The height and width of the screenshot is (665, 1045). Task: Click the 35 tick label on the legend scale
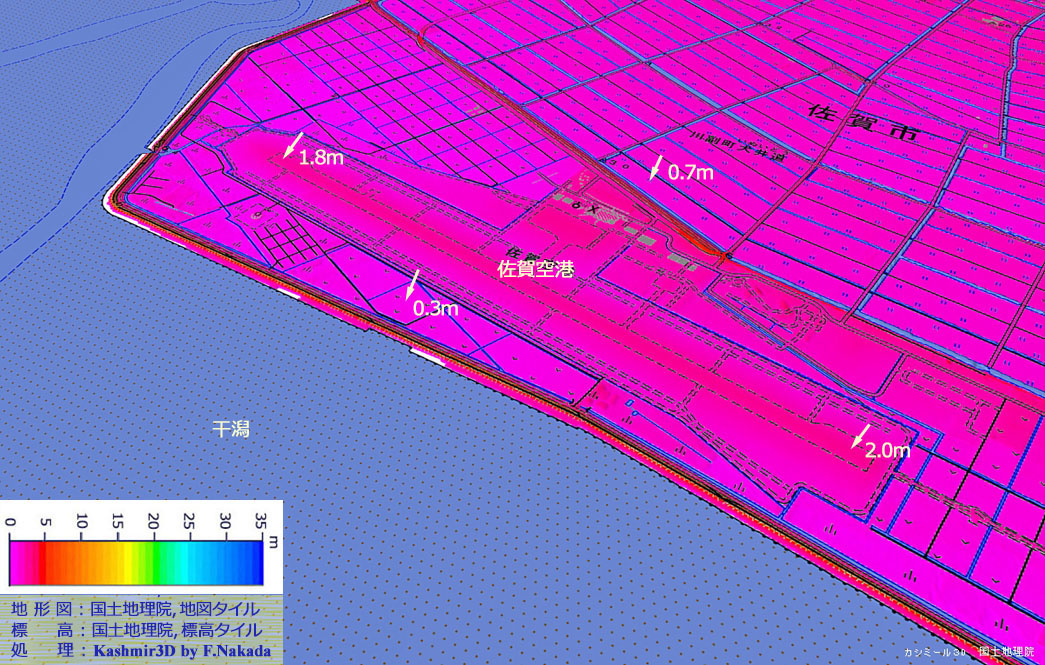261,520
